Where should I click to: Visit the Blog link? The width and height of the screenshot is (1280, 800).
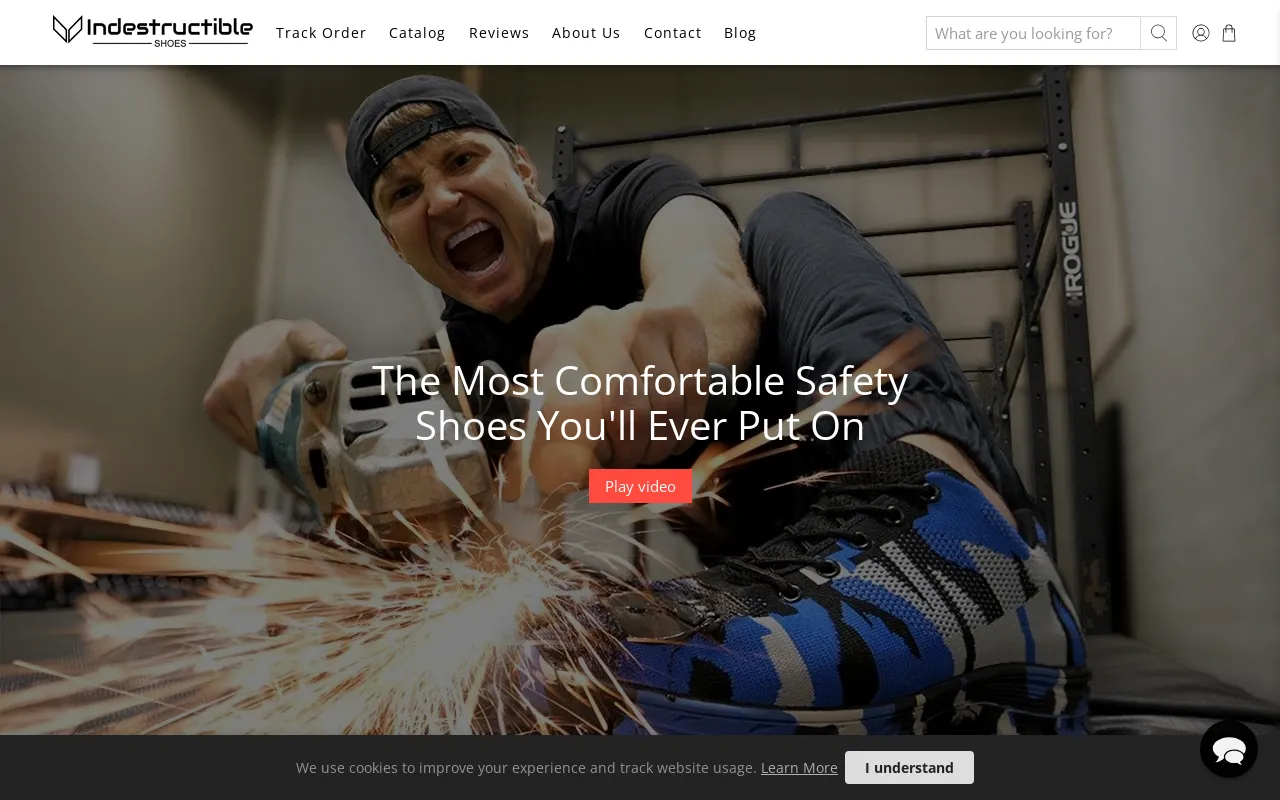point(740,33)
